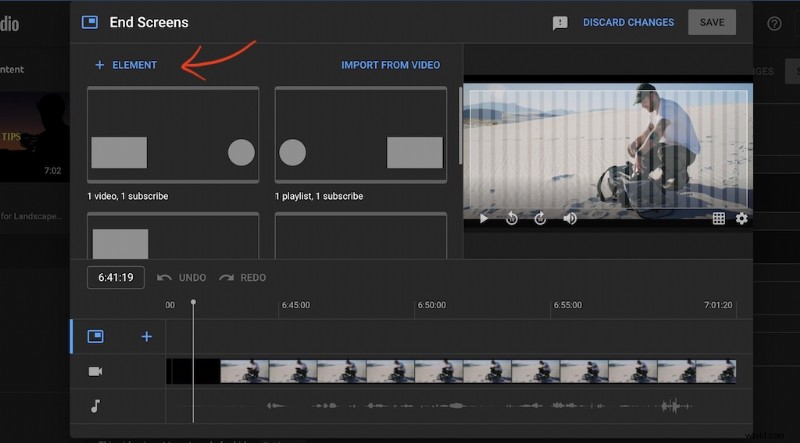Viewport: 800px width, 443px height.
Task: Click the video track camera icon
Action: click(95, 372)
